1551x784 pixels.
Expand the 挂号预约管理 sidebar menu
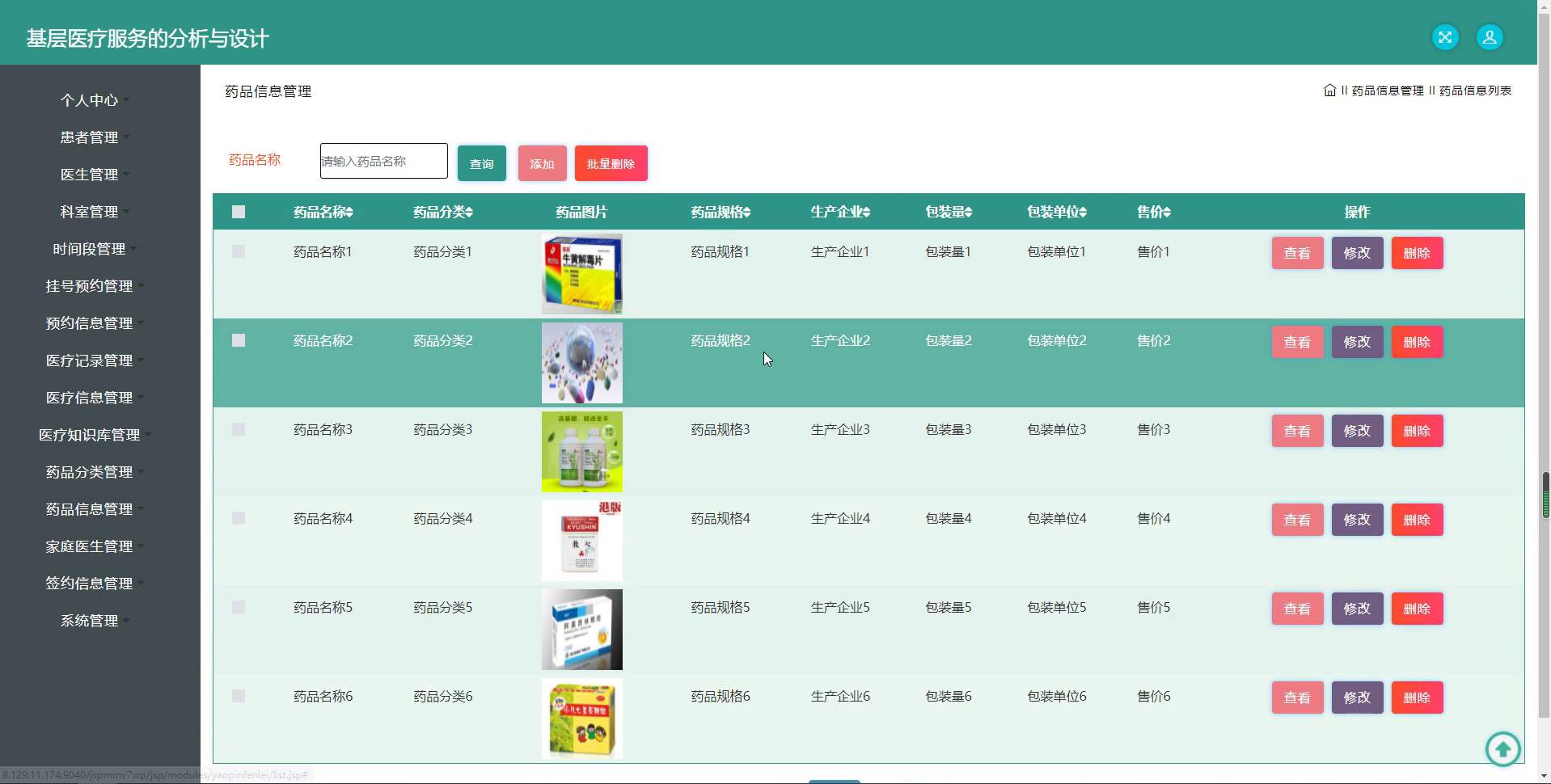(x=95, y=286)
